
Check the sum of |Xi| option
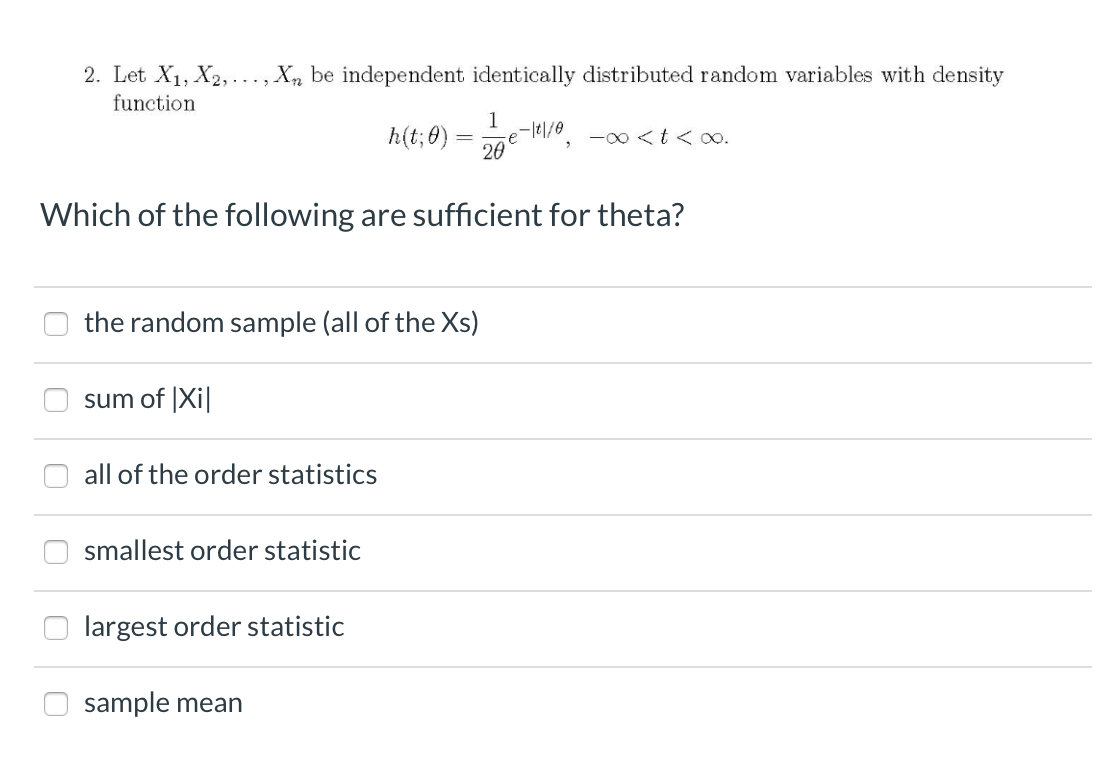click(x=56, y=400)
